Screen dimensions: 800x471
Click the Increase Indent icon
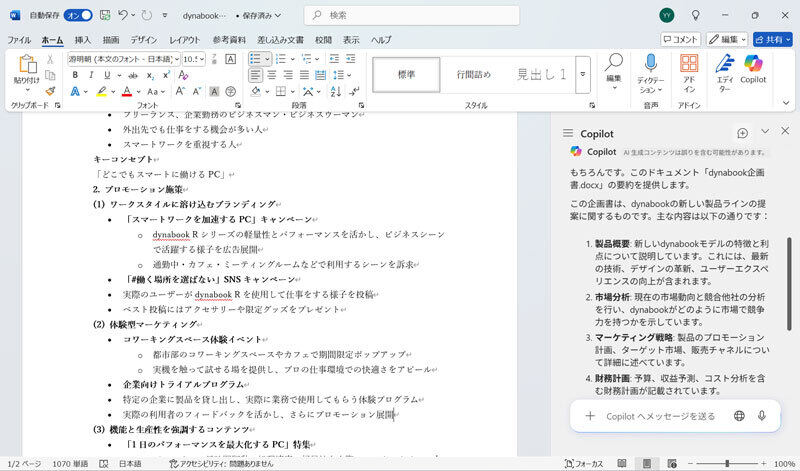[351, 59]
